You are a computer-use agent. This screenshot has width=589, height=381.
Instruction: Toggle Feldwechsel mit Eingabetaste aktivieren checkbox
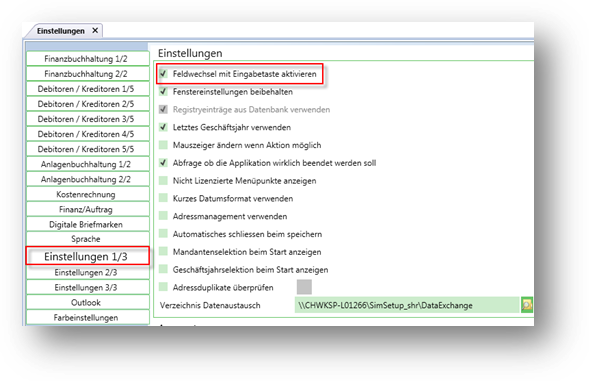coord(163,74)
